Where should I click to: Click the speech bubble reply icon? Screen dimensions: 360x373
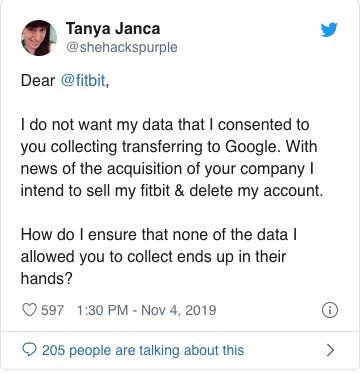[x=29, y=350]
